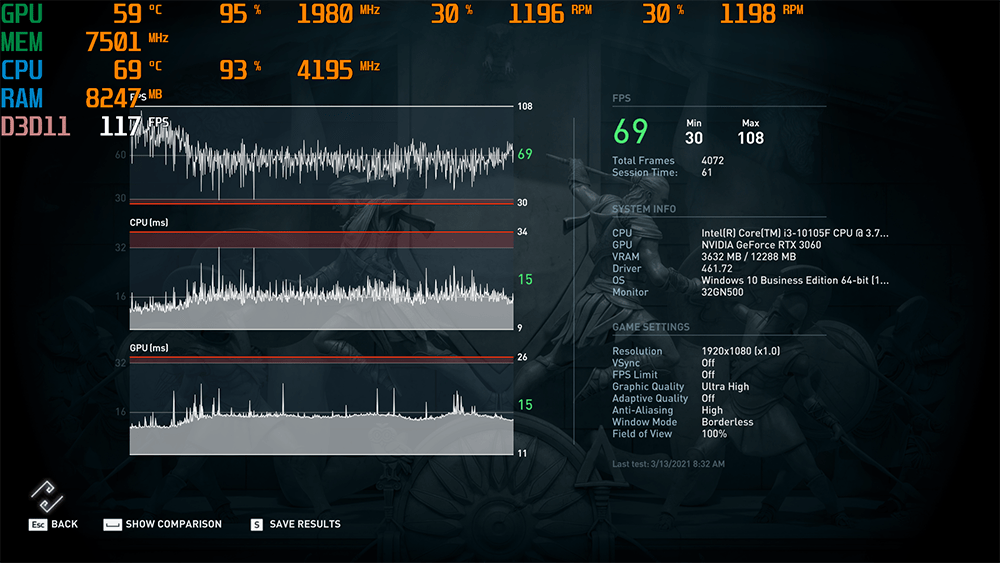The height and width of the screenshot is (563, 1000).
Task: Click the green 69 beside FPS graph
Action: [x=525, y=154]
